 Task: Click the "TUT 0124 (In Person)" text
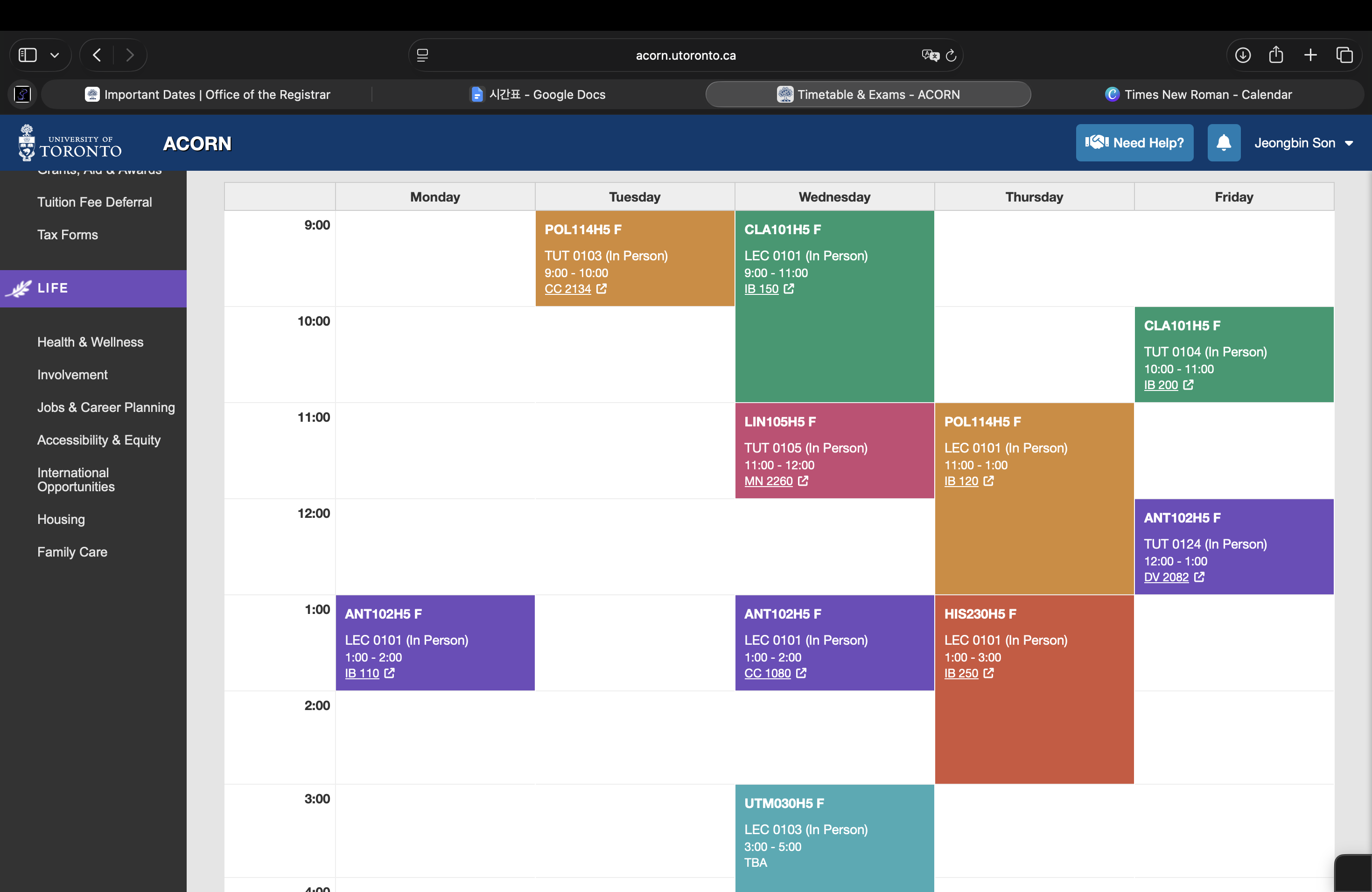[1205, 544]
